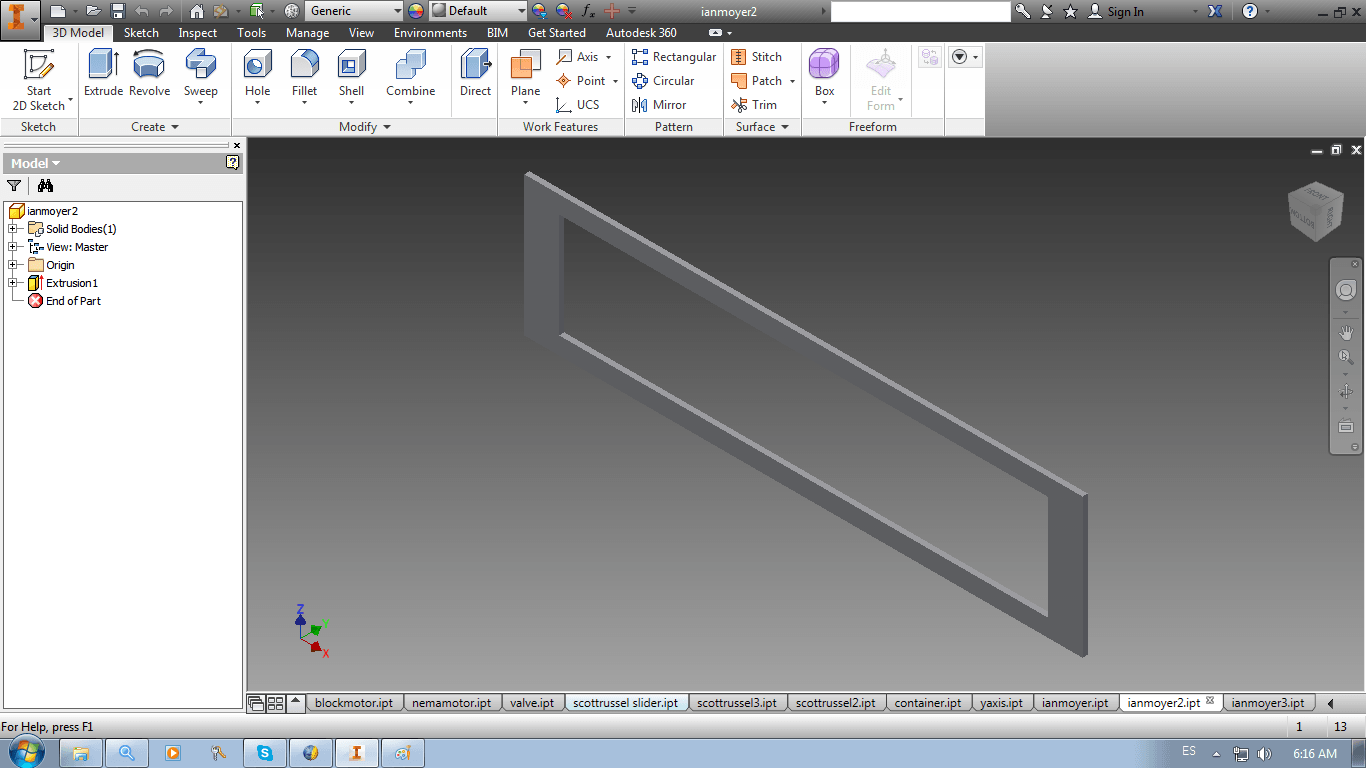Click the navigation wheel icon

point(1346,290)
